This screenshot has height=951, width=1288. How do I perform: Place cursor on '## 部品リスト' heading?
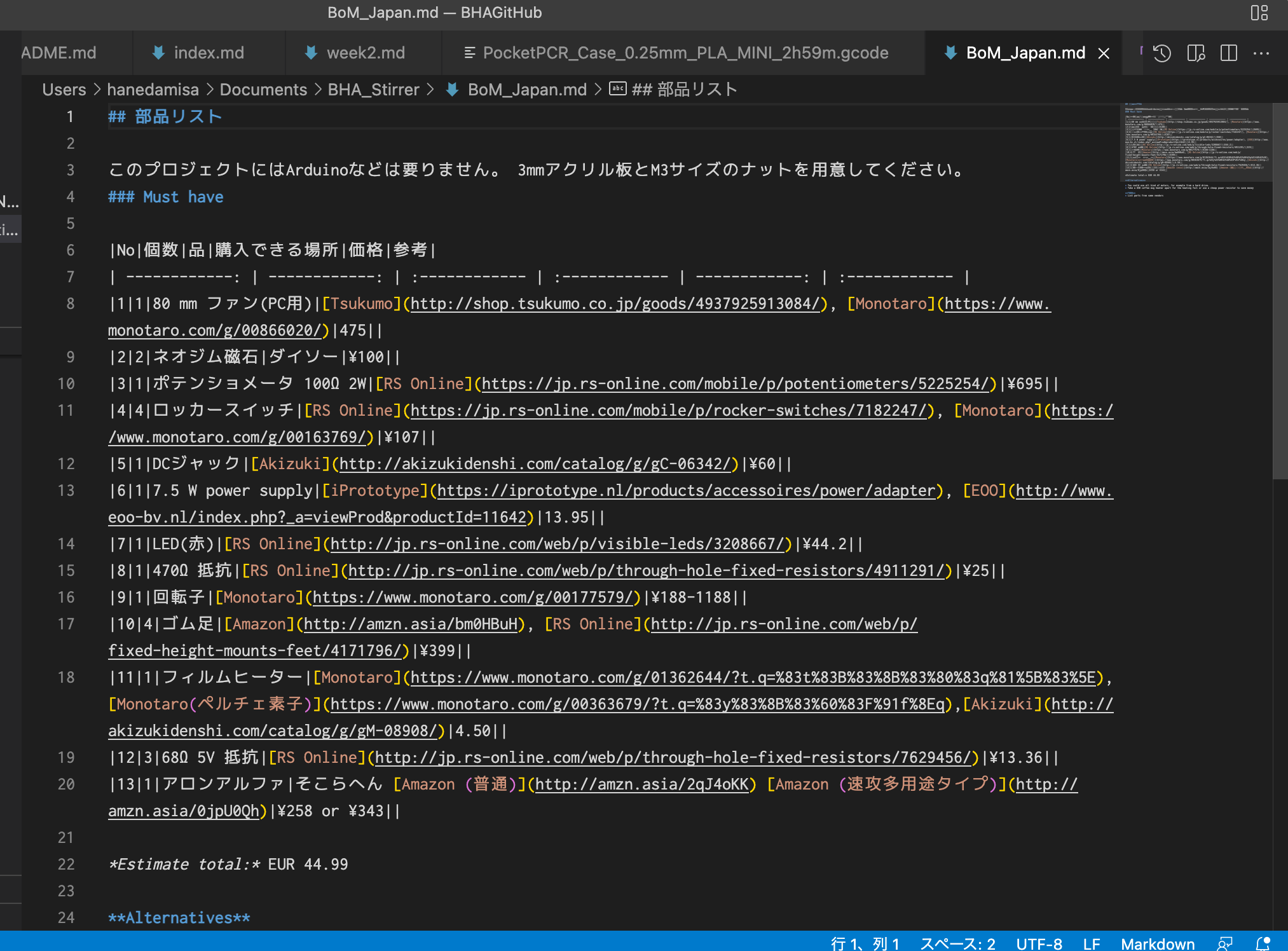pos(165,117)
